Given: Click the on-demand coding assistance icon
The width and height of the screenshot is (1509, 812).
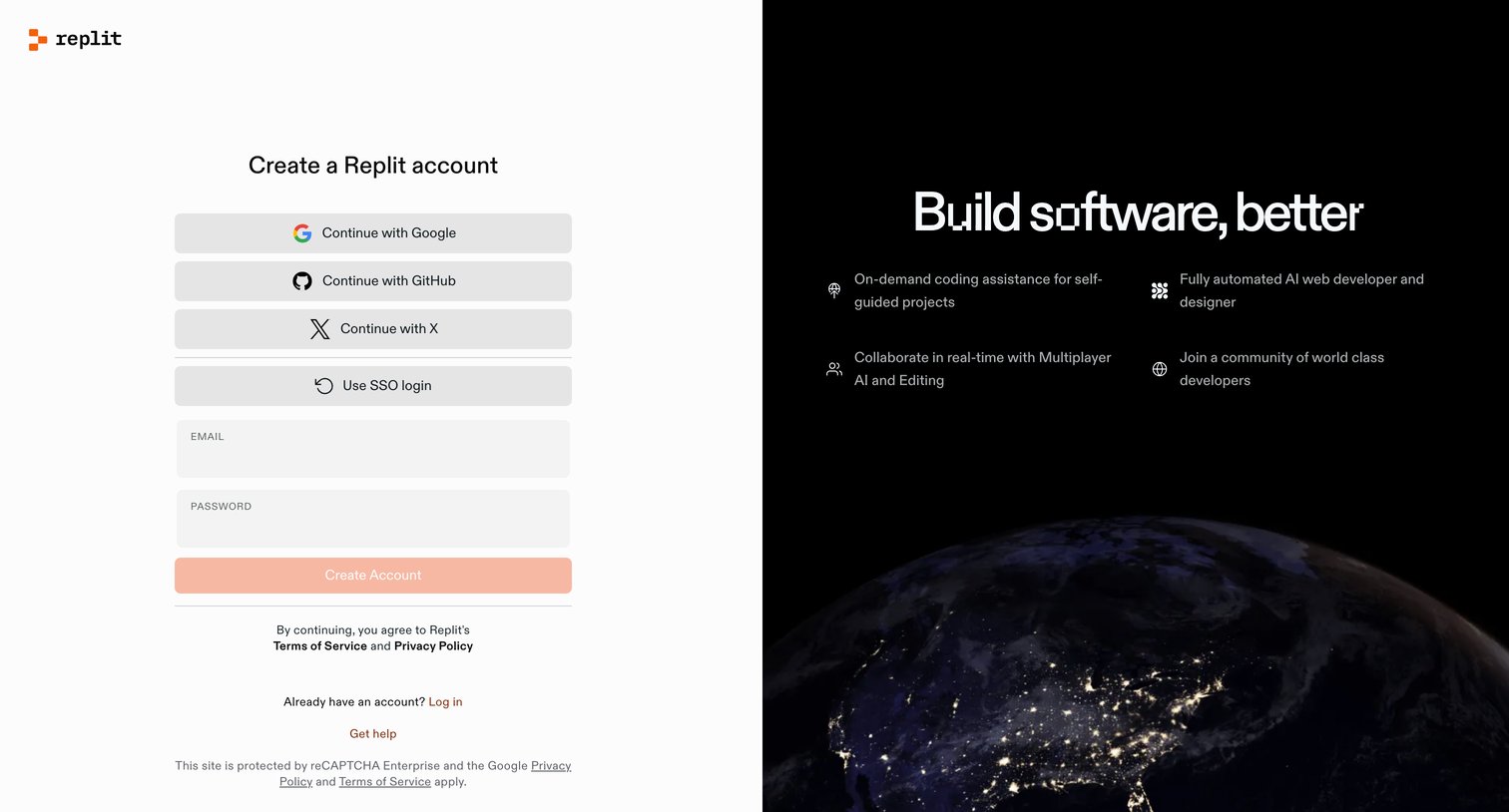Looking at the screenshot, I should click(x=834, y=290).
